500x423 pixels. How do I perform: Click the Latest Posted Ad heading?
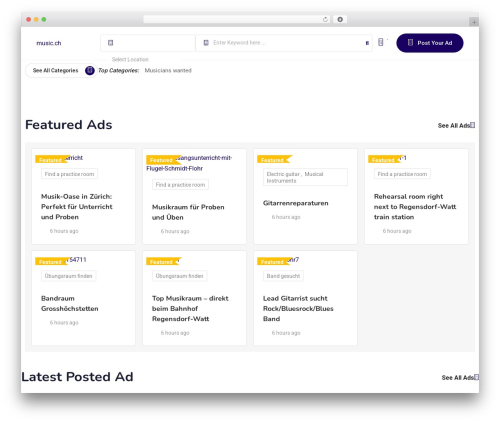point(77,377)
